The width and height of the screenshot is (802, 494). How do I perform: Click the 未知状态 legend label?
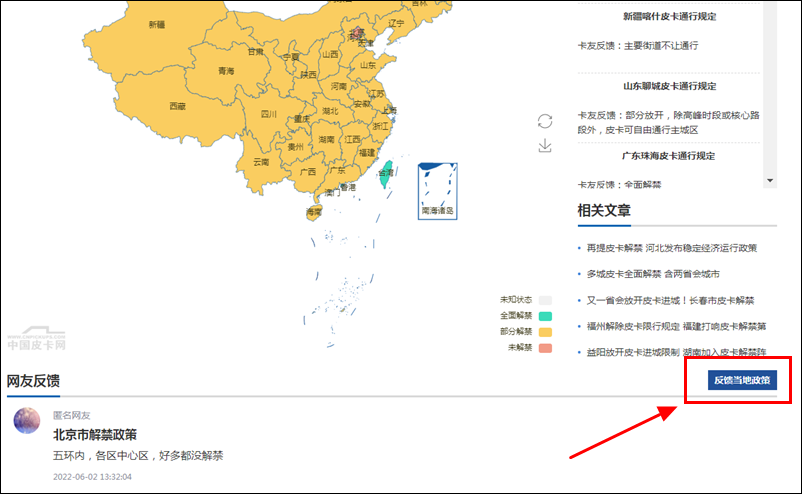pos(516,300)
